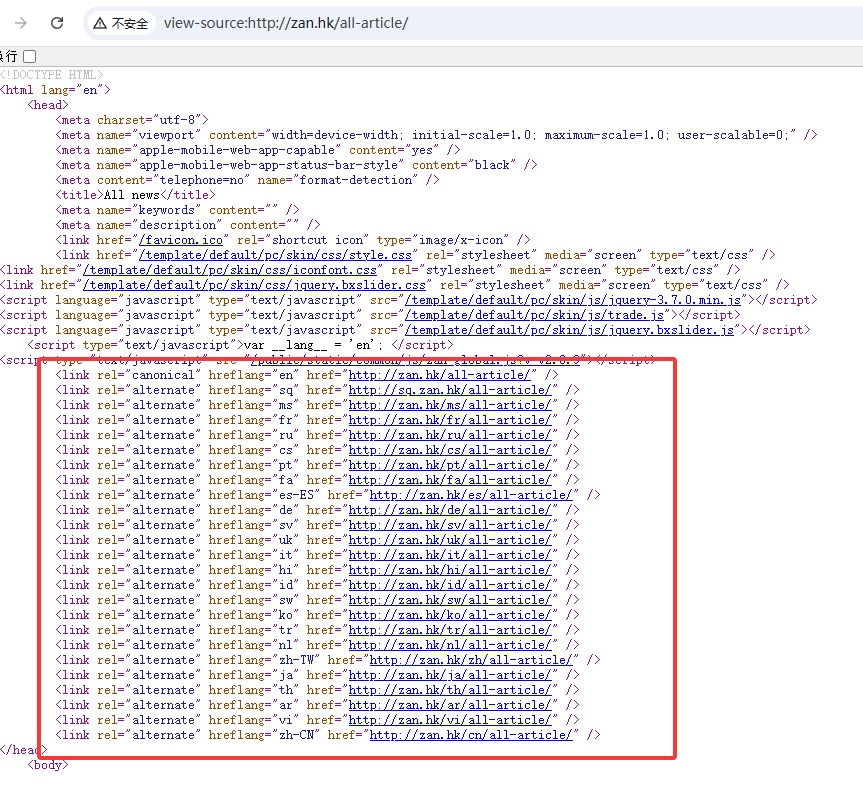
Task: Click the var __lang__ = 'en' script line
Action: point(241,345)
